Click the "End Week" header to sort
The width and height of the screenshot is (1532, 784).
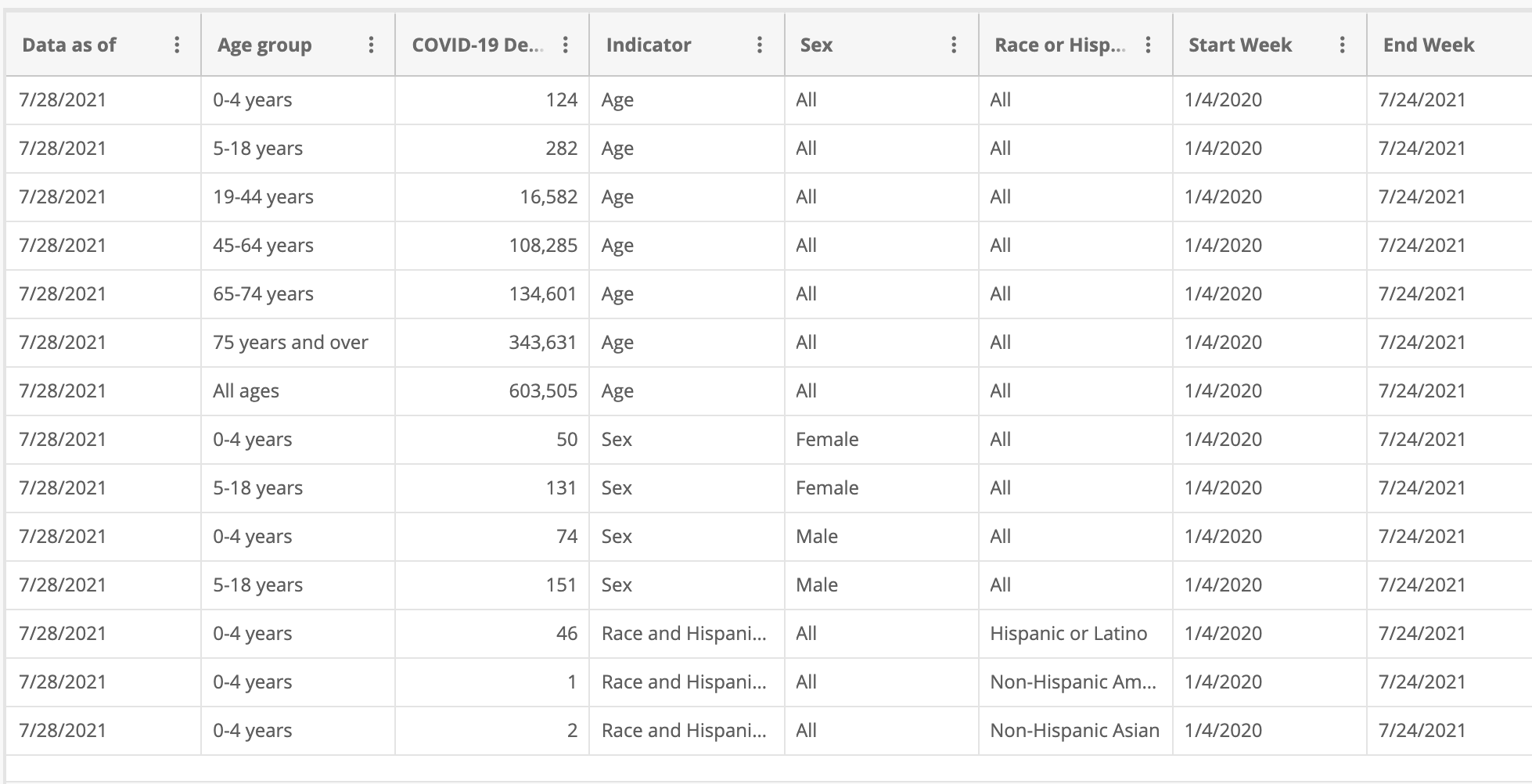[x=1426, y=45]
